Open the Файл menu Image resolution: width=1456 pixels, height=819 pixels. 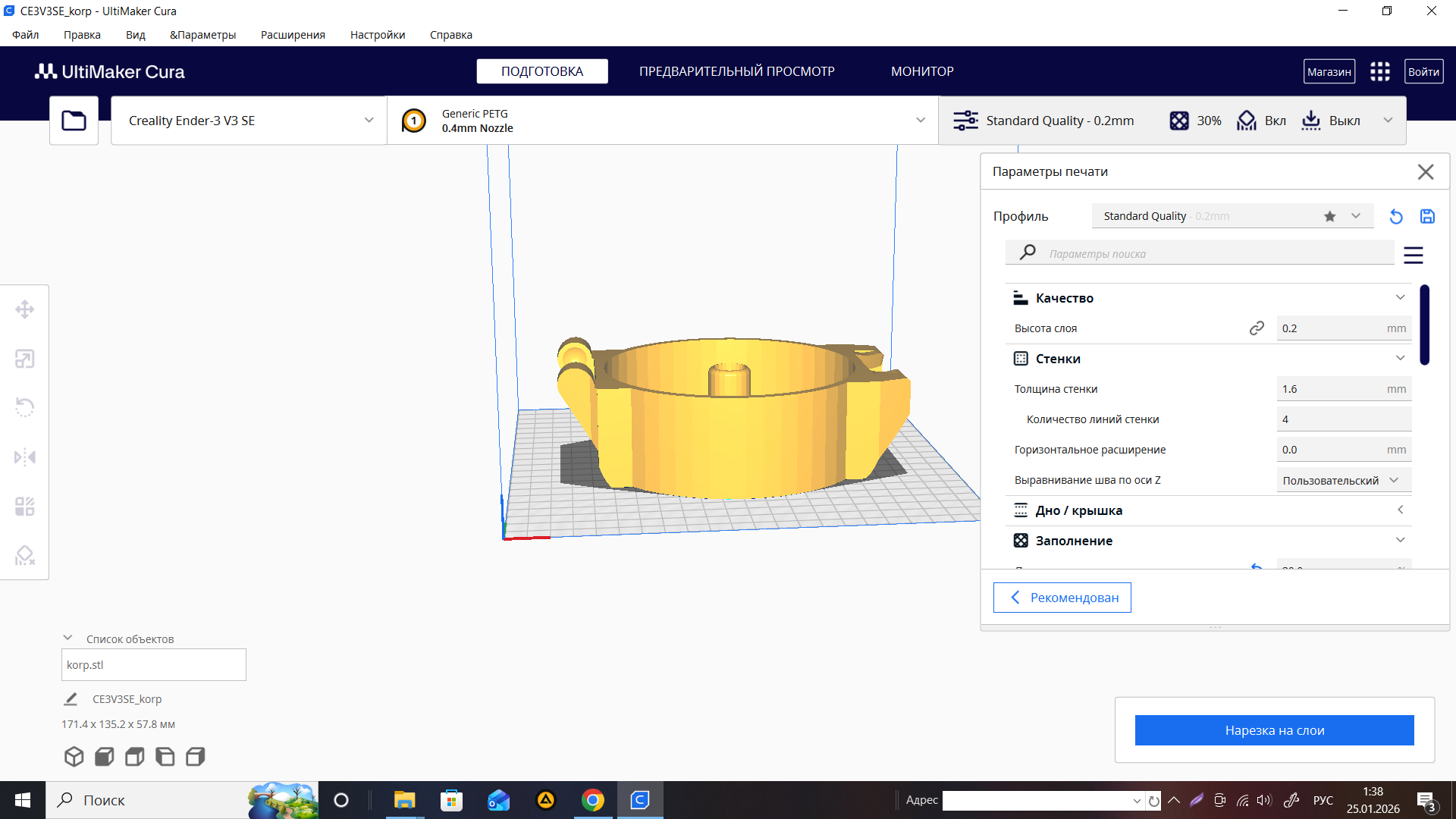point(26,35)
